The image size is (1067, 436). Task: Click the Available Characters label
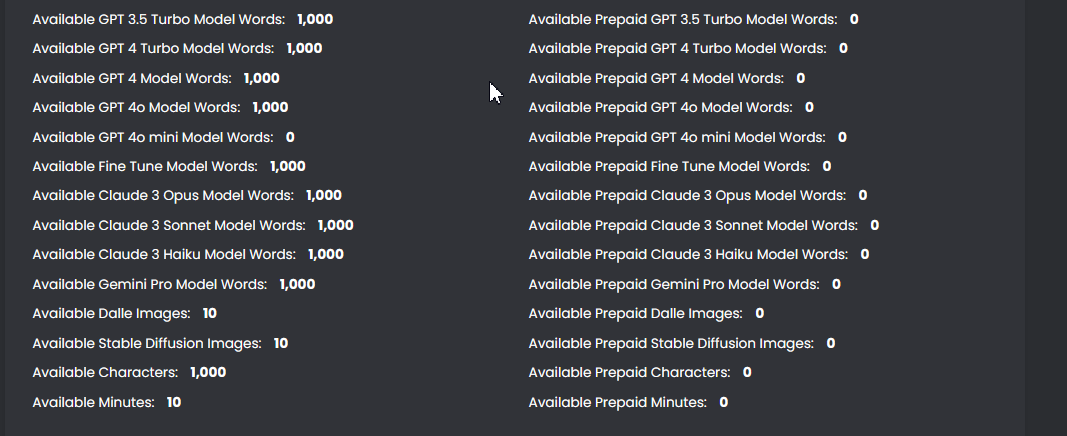(x=105, y=373)
